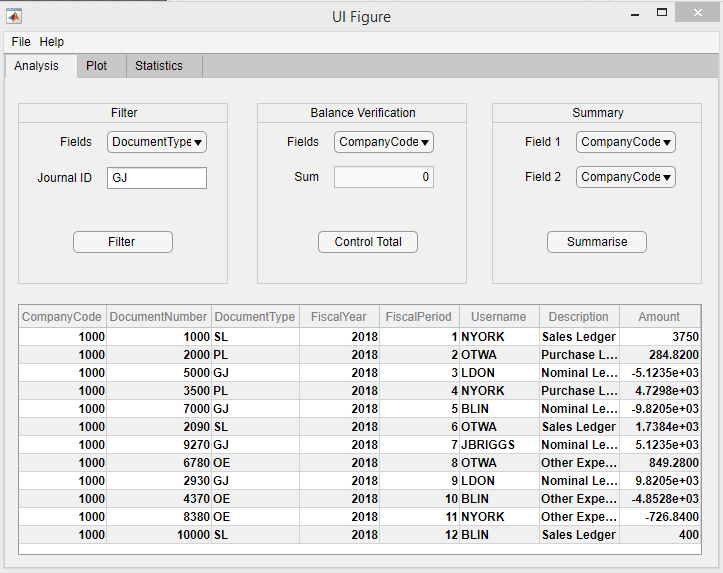Select the cell with amount -4.8528e+03

(660, 499)
